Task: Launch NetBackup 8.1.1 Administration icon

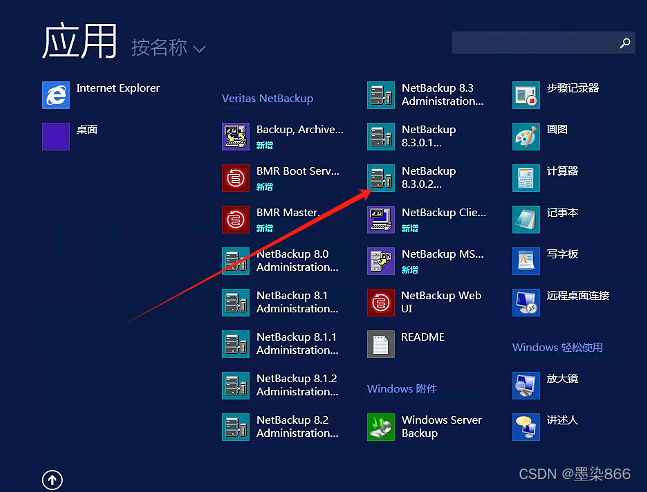Action: [x=236, y=344]
